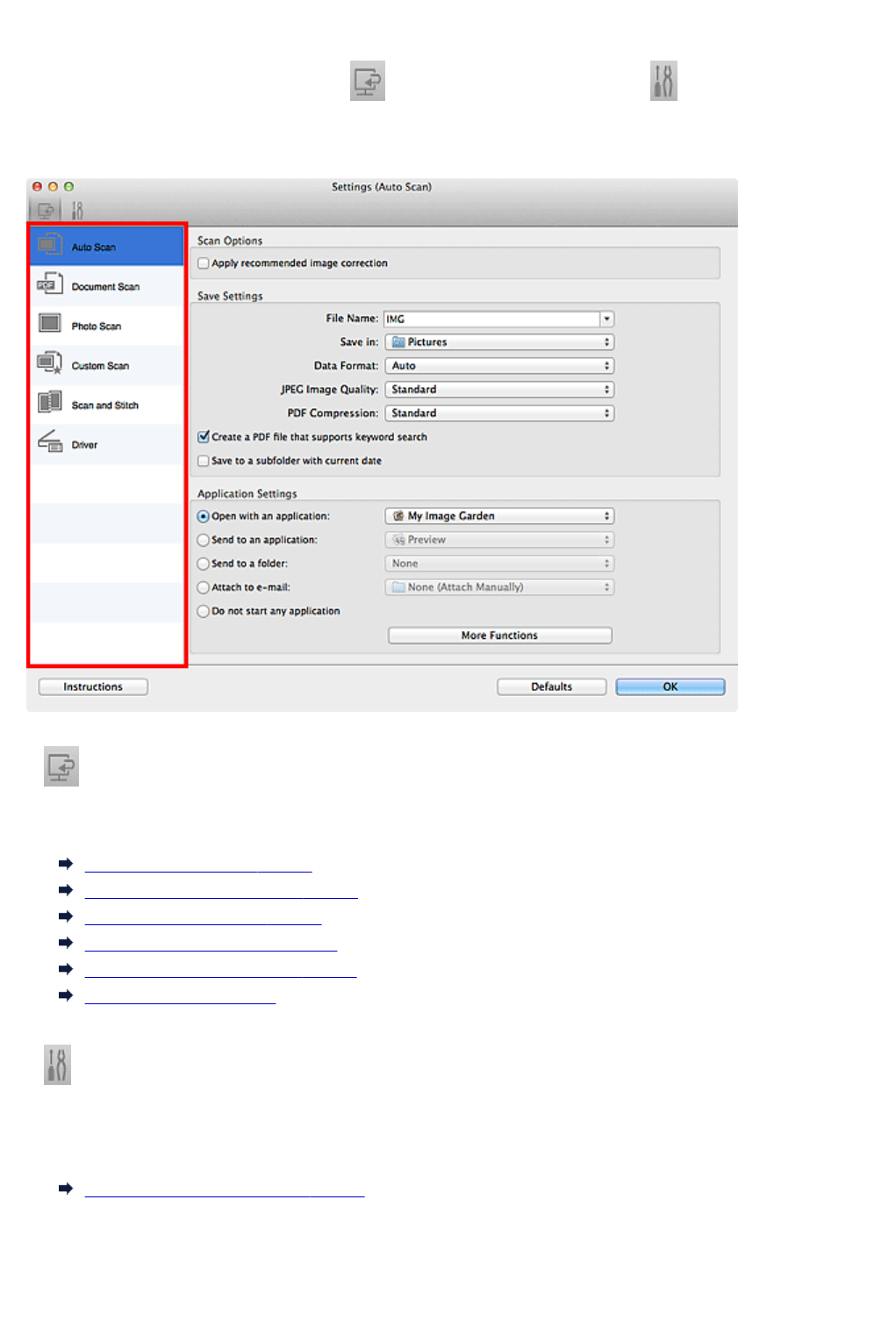Select the Document Scan row label
This screenshot has width=896, height=1329.
pyautogui.click(x=105, y=287)
